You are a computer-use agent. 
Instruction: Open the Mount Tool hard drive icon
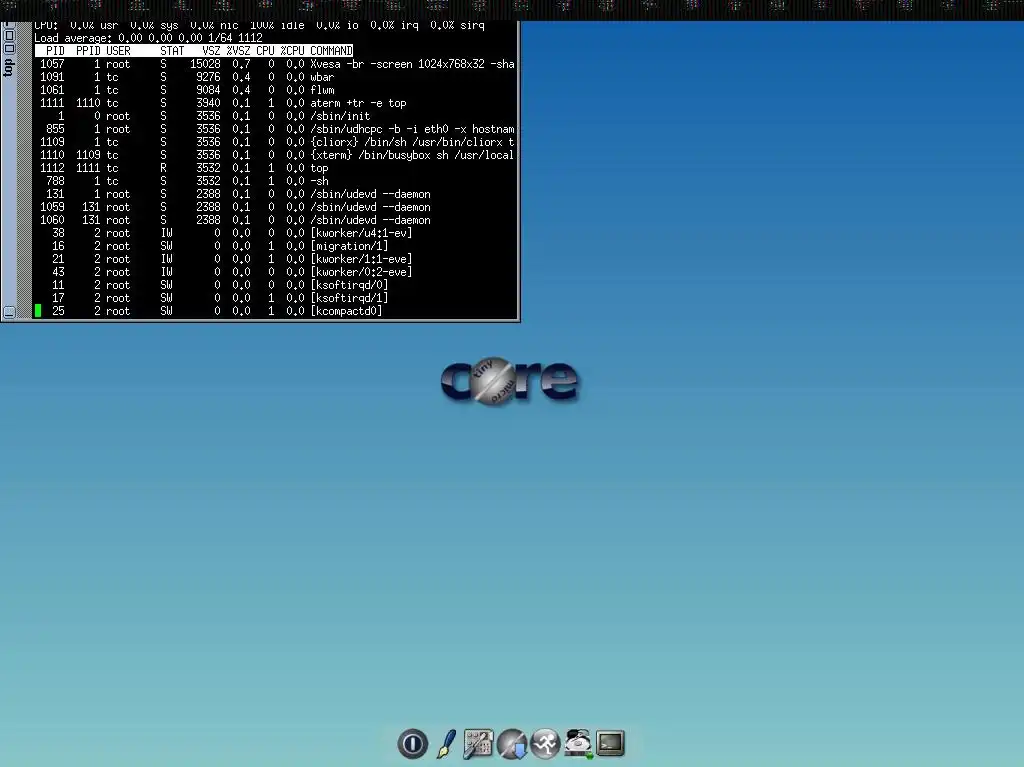(x=578, y=743)
